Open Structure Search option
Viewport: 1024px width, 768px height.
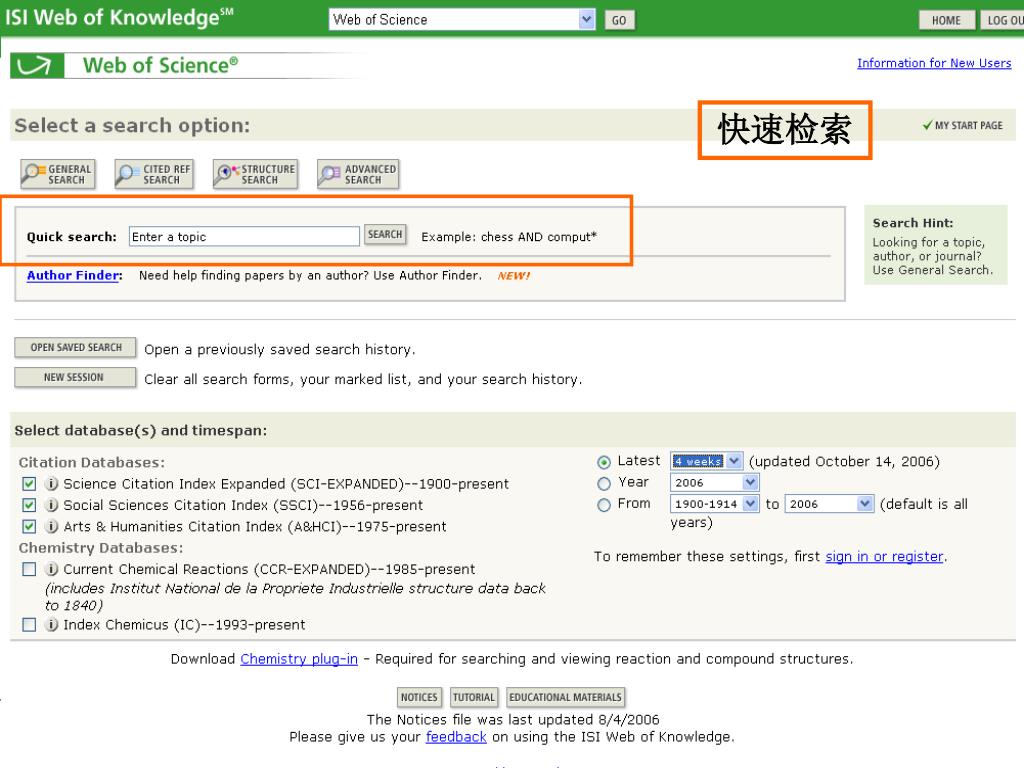click(255, 174)
